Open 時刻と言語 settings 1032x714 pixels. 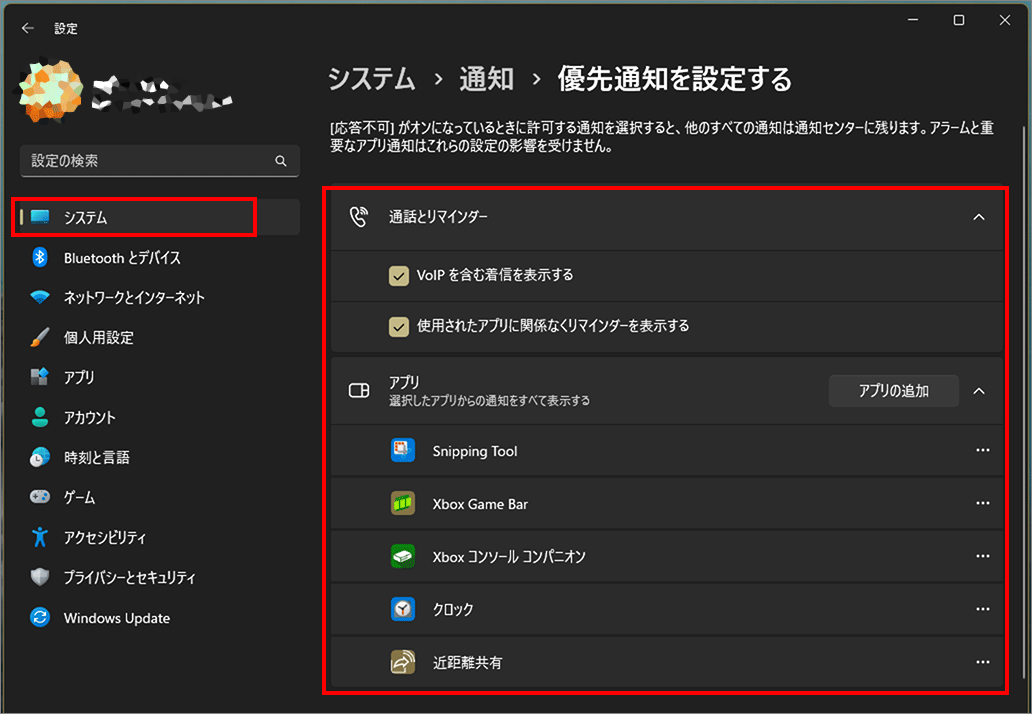click(x=159, y=457)
